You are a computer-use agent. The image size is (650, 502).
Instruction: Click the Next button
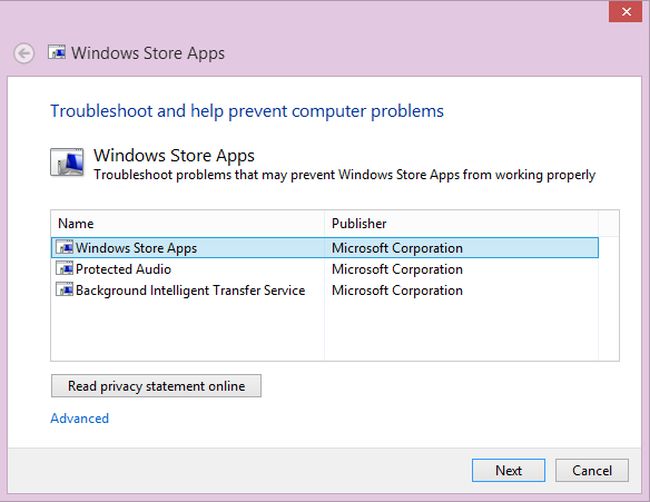pos(509,470)
